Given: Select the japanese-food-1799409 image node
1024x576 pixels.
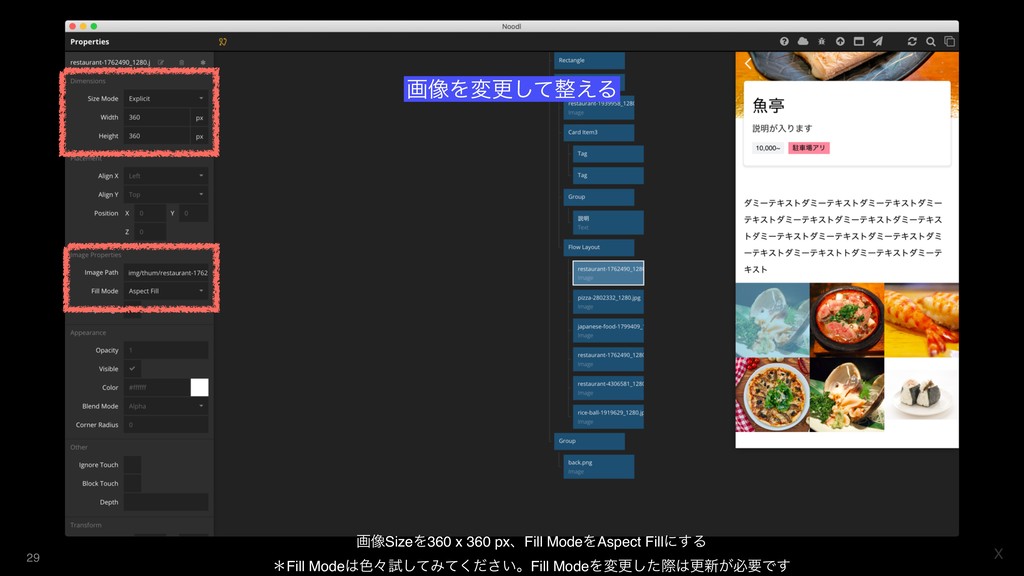Looking at the screenshot, I should (608, 330).
